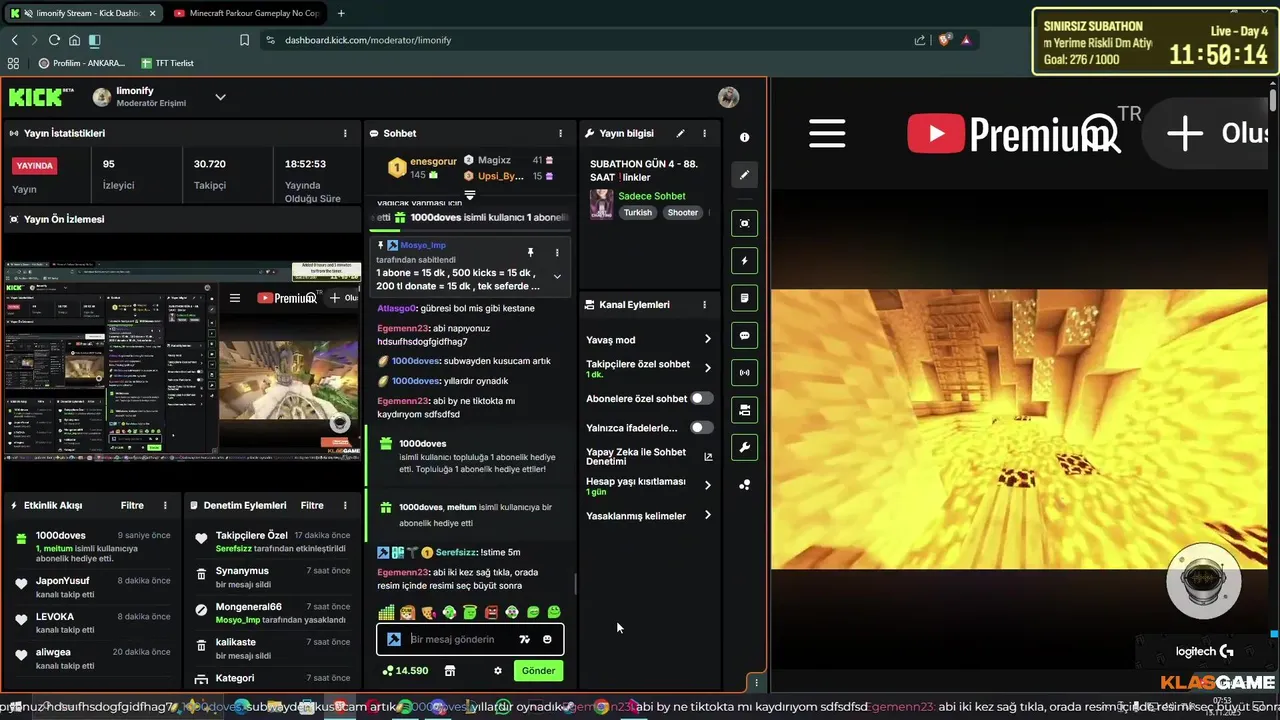The image size is (1280, 720).
Task: Open the emoji picker in the message box
Action: [x=547, y=639]
